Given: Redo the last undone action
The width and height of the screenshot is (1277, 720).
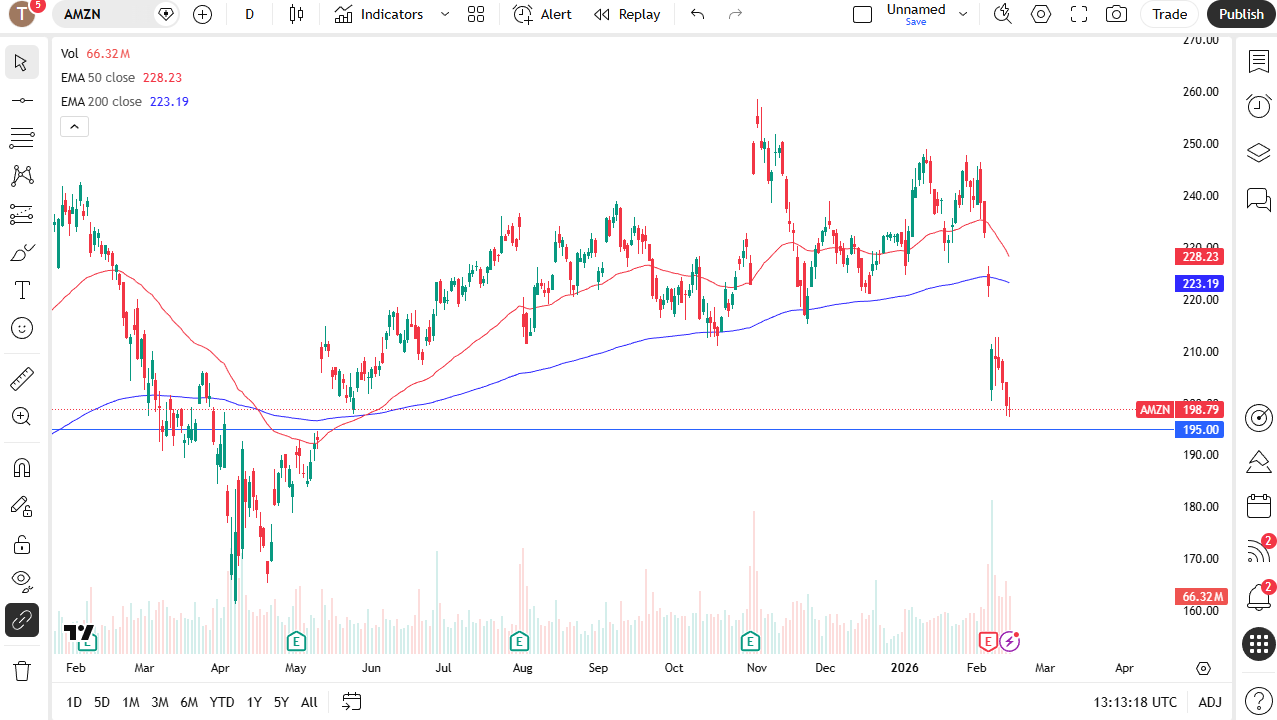Looking at the screenshot, I should coord(735,14).
